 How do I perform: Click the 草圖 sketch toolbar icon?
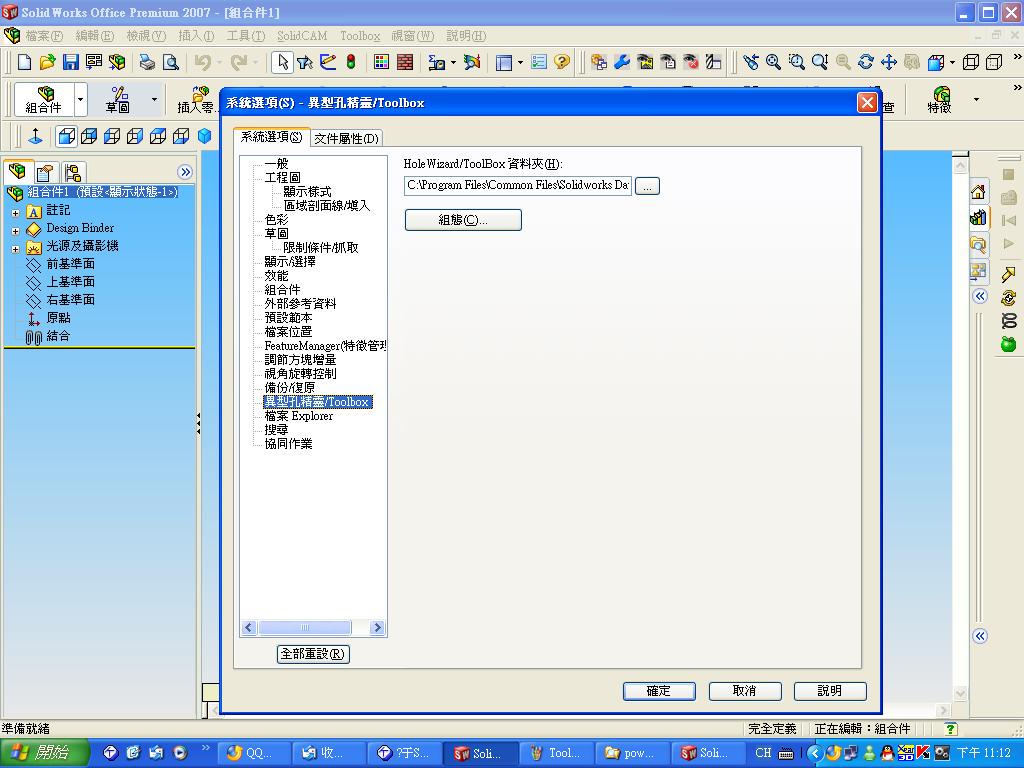(118, 99)
